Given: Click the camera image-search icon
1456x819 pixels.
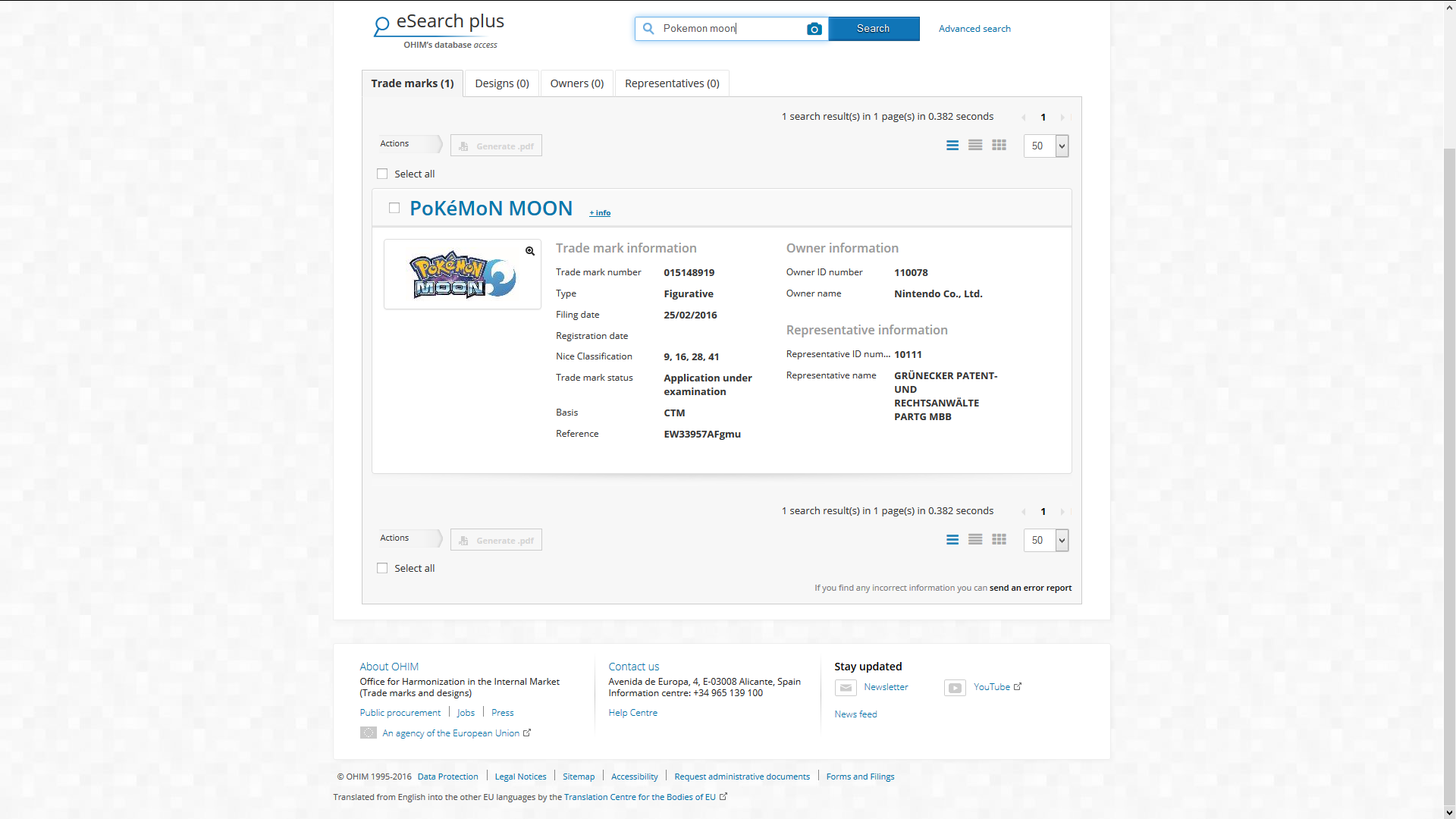Looking at the screenshot, I should tap(814, 29).
